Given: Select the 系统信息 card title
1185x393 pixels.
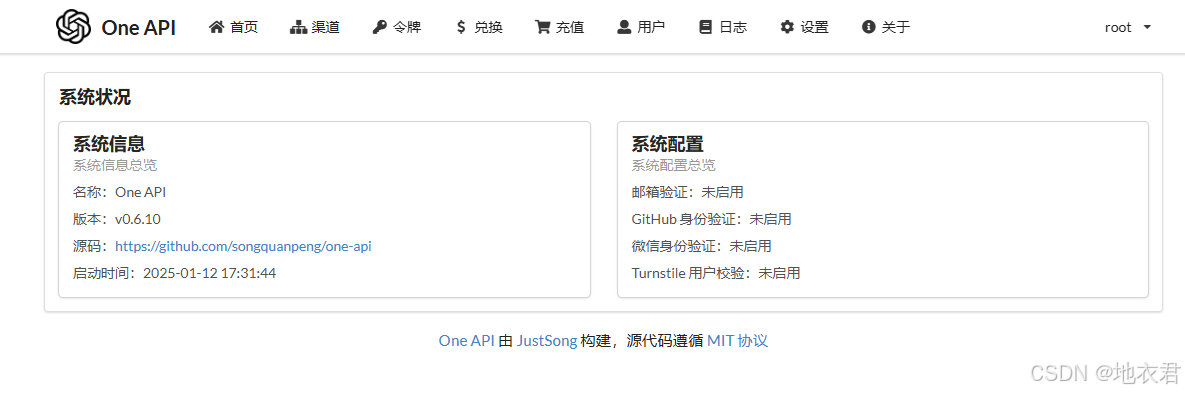Looking at the screenshot, I should (109, 144).
